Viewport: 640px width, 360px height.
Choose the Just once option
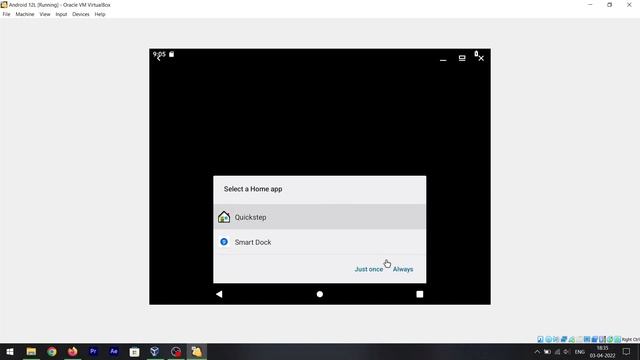(x=369, y=269)
